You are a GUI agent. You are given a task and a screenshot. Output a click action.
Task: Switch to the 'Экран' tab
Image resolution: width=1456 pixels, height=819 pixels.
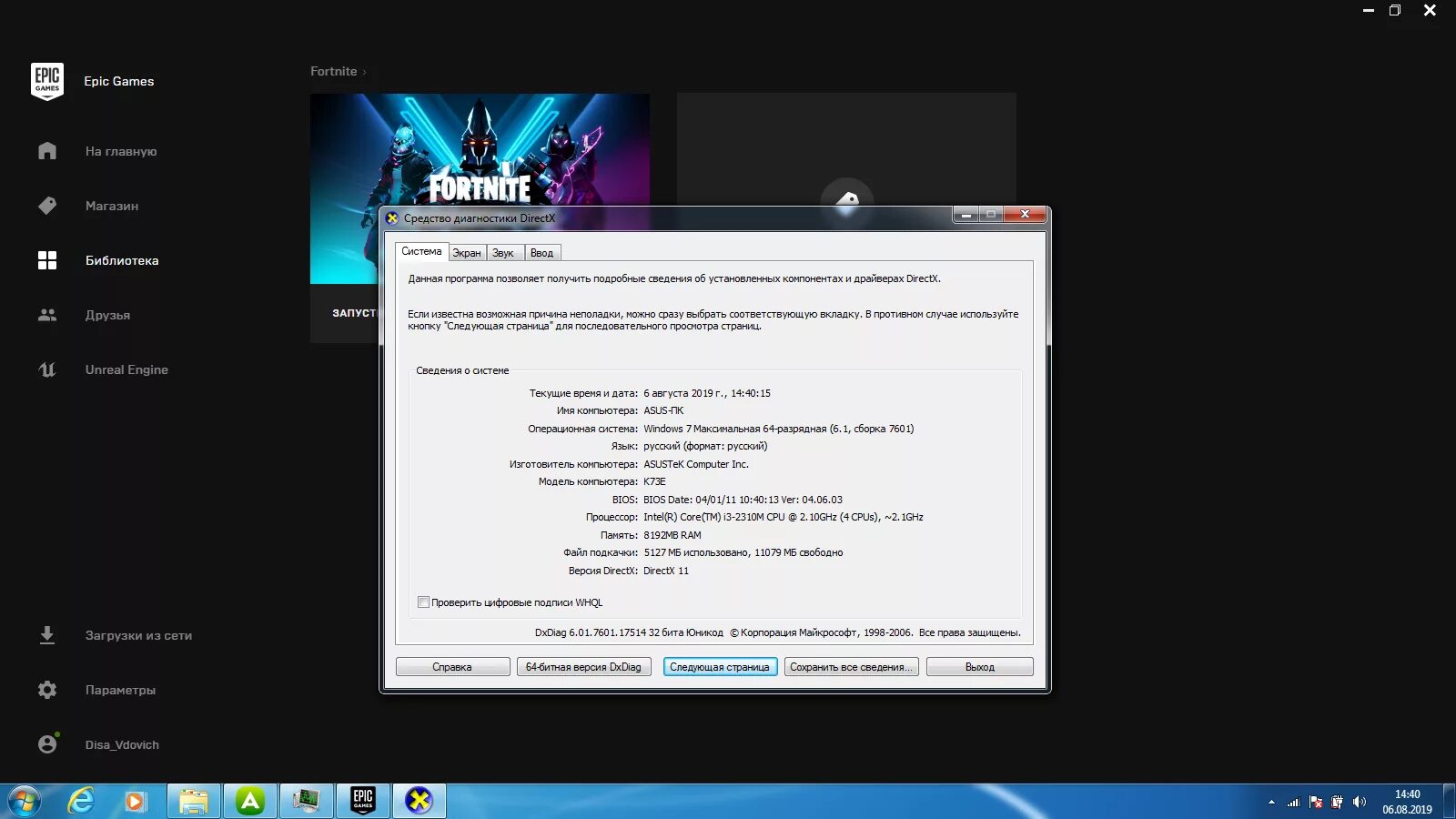pos(467,253)
